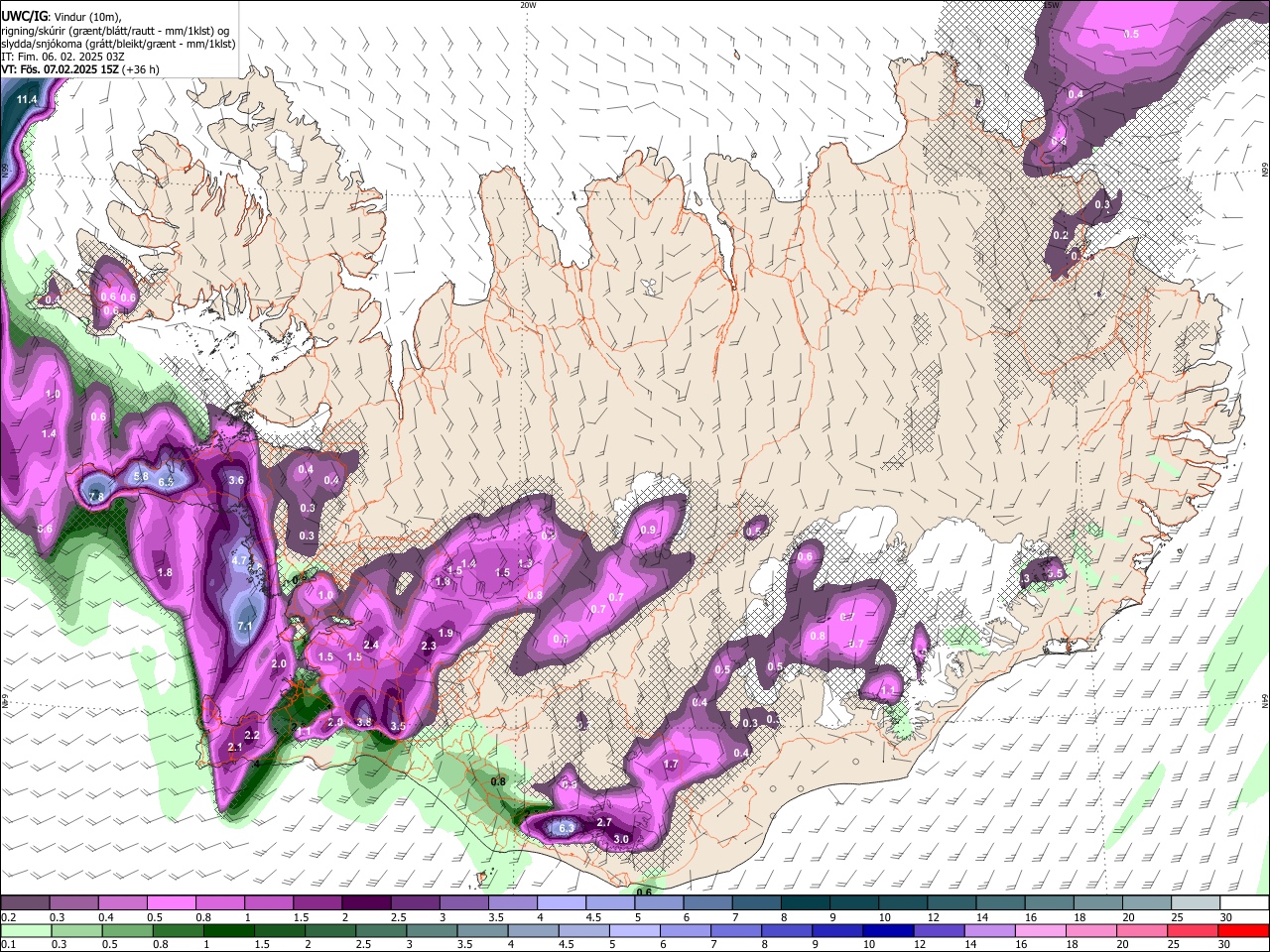
Task: Pick lower legend swatch between 10 and 12
Action: point(889,930)
